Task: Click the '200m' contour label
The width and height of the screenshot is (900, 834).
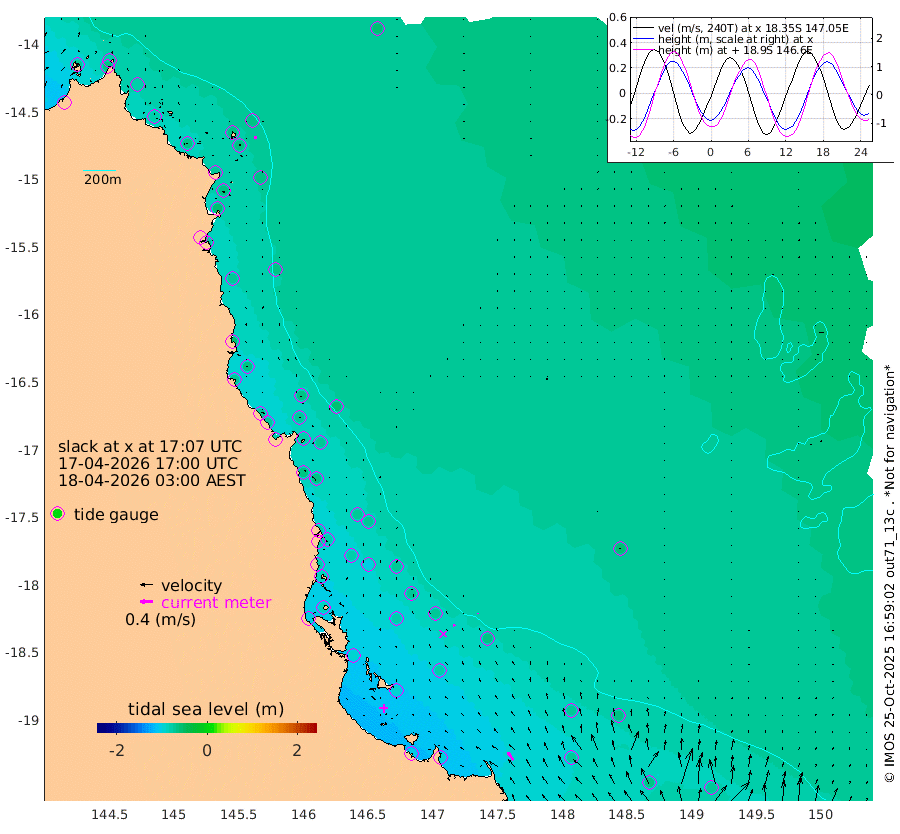Action: pos(103,180)
